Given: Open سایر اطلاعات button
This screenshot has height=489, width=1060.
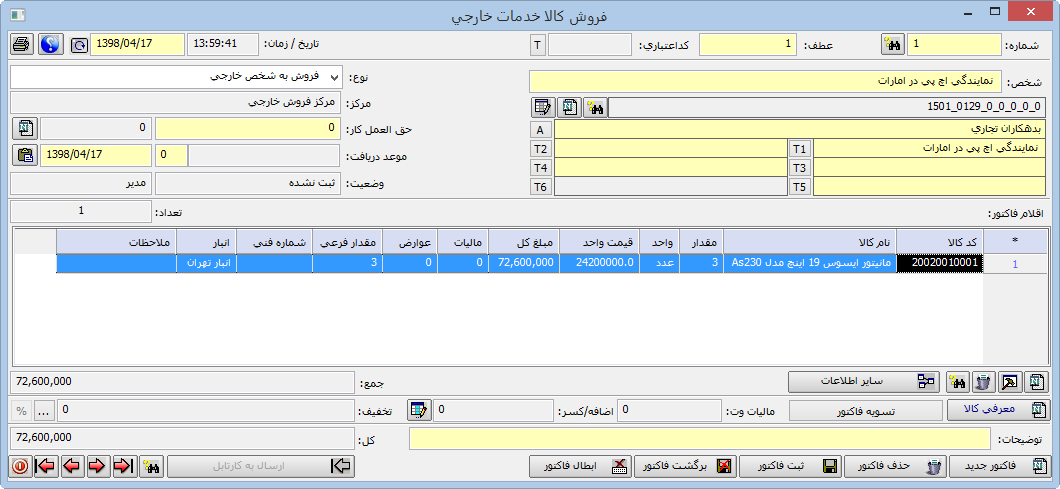Looking at the screenshot, I should [863, 382].
